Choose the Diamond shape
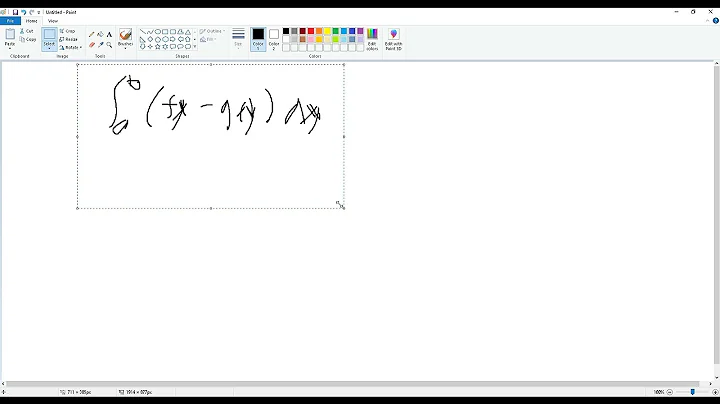Viewport: 720px width, 404px height. click(x=150, y=39)
